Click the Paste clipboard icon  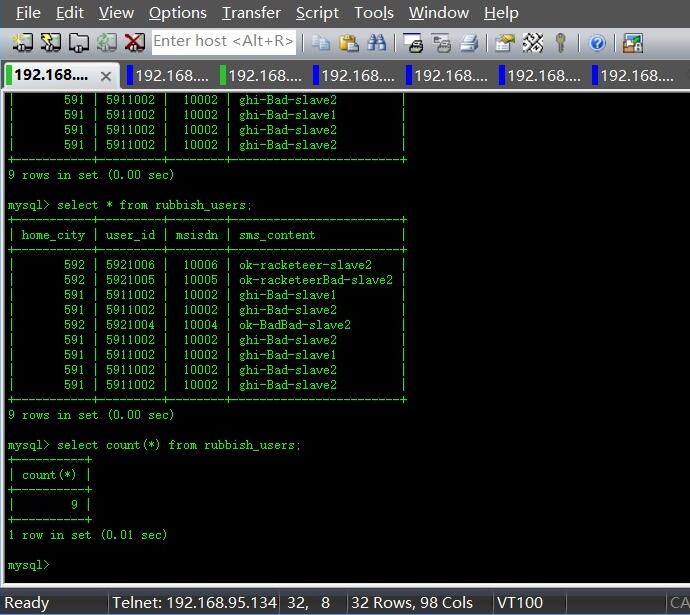pyautogui.click(x=348, y=42)
